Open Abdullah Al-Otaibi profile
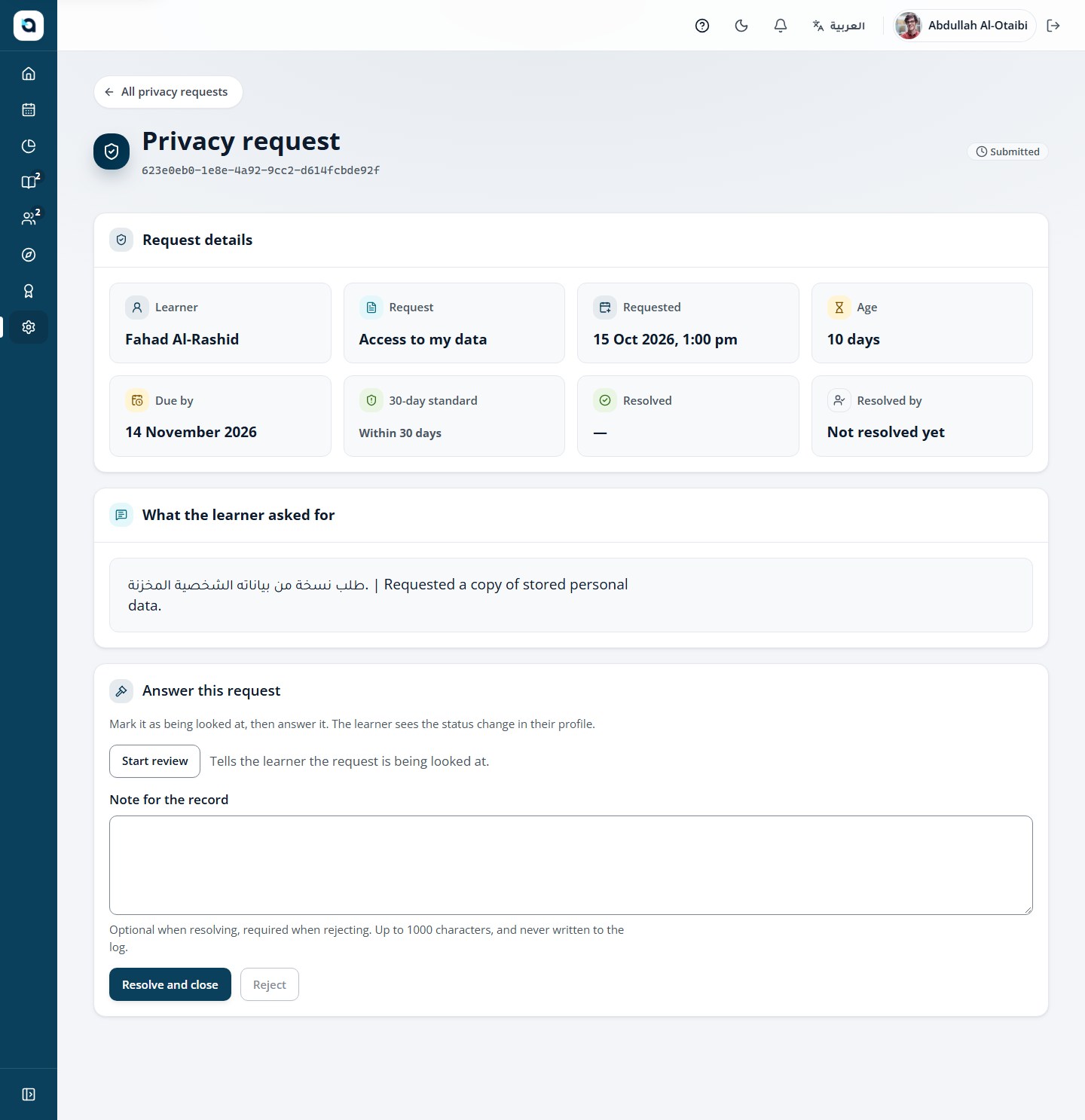Screen dimensions: 1085x1120 click(x=964, y=26)
